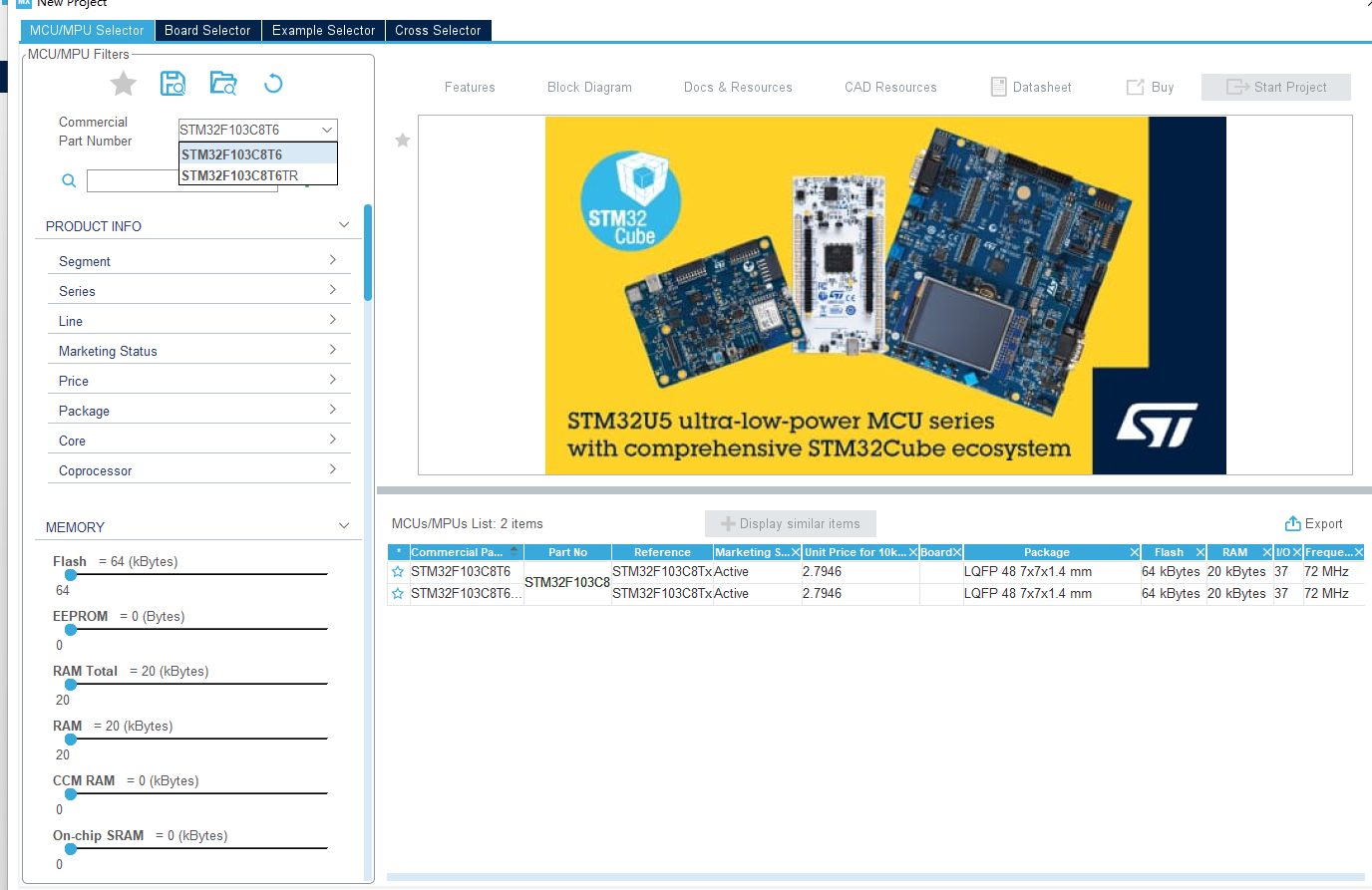Image resolution: width=1372 pixels, height=890 pixels.
Task: Collapse the PRODUCT INFO section
Action: coord(344,225)
